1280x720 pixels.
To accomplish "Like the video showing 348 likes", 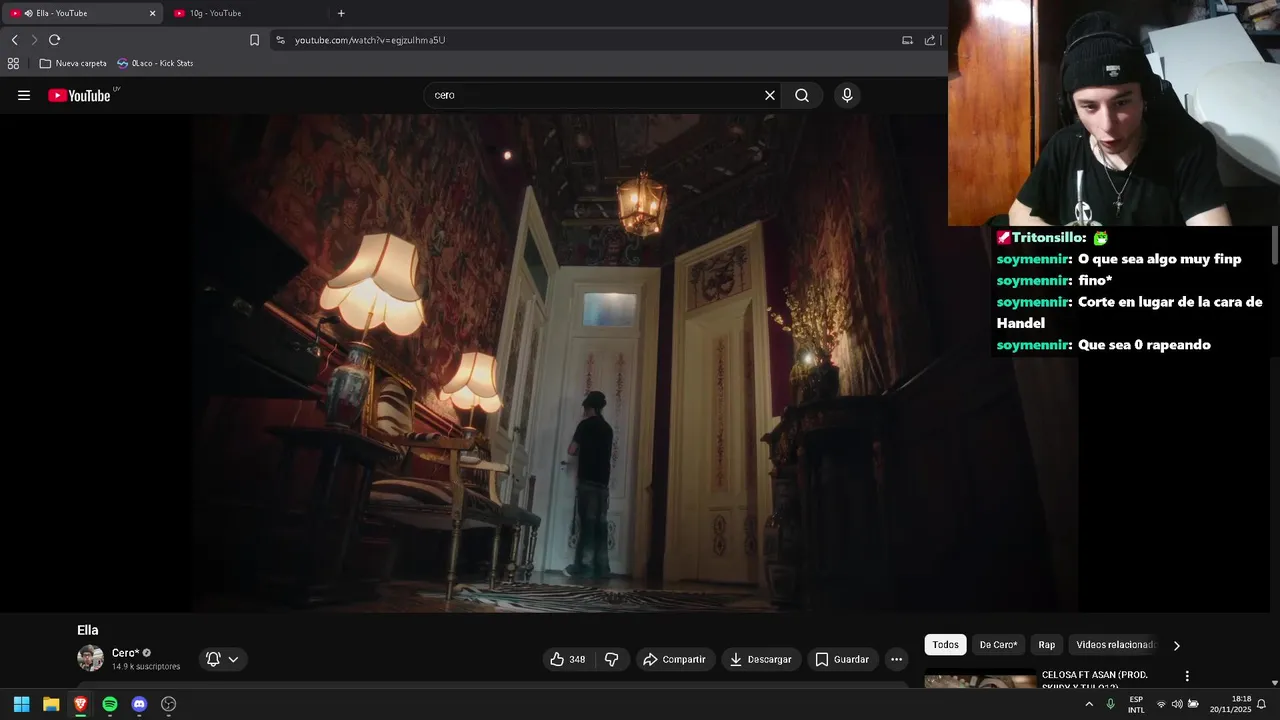I will click(x=568, y=659).
